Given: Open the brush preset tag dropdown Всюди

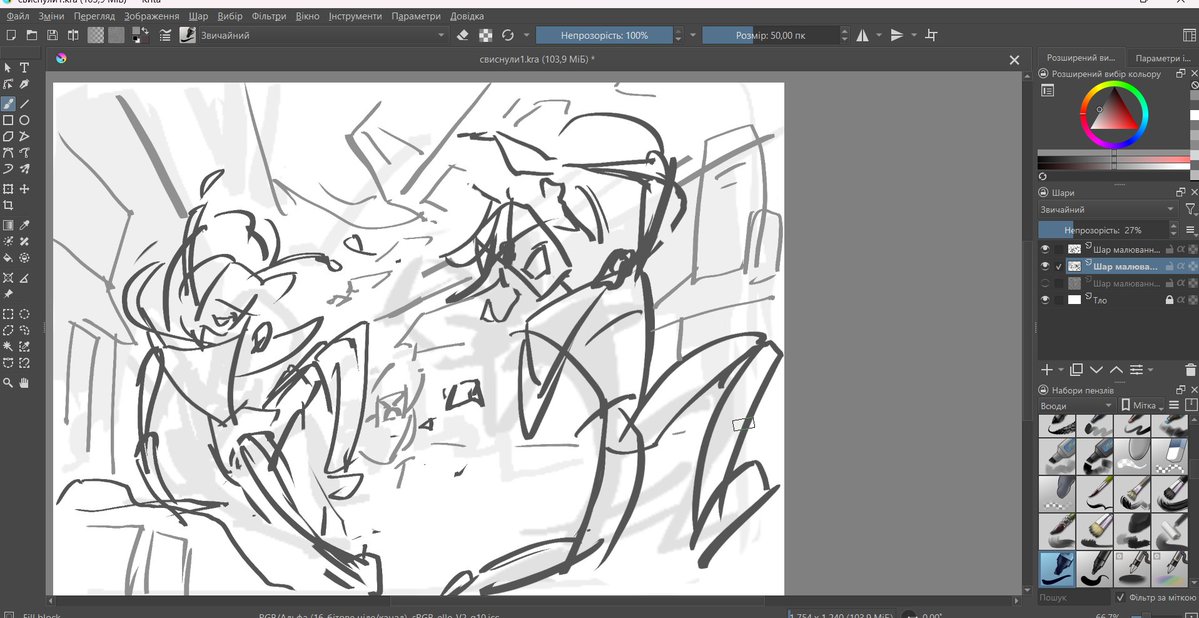Looking at the screenshot, I should click(x=1076, y=405).
